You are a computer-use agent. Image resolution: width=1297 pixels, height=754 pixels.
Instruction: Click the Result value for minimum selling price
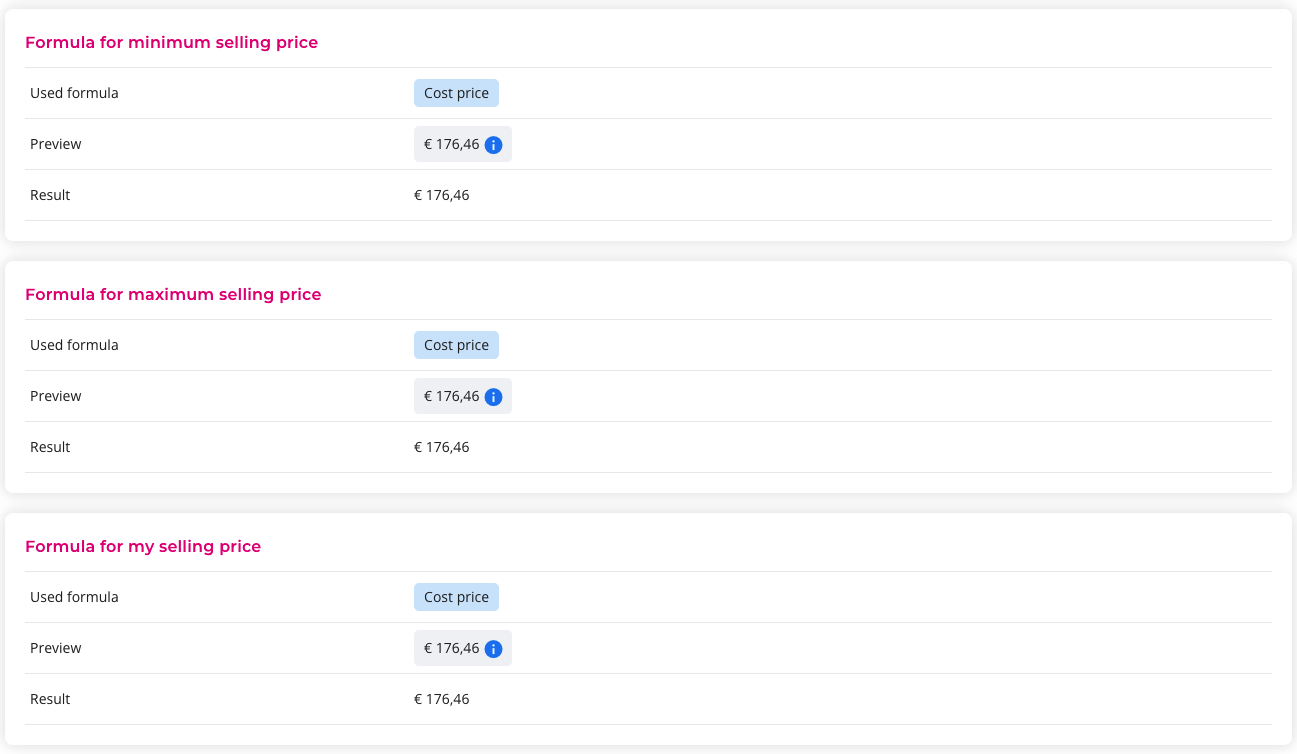[442, 195]
